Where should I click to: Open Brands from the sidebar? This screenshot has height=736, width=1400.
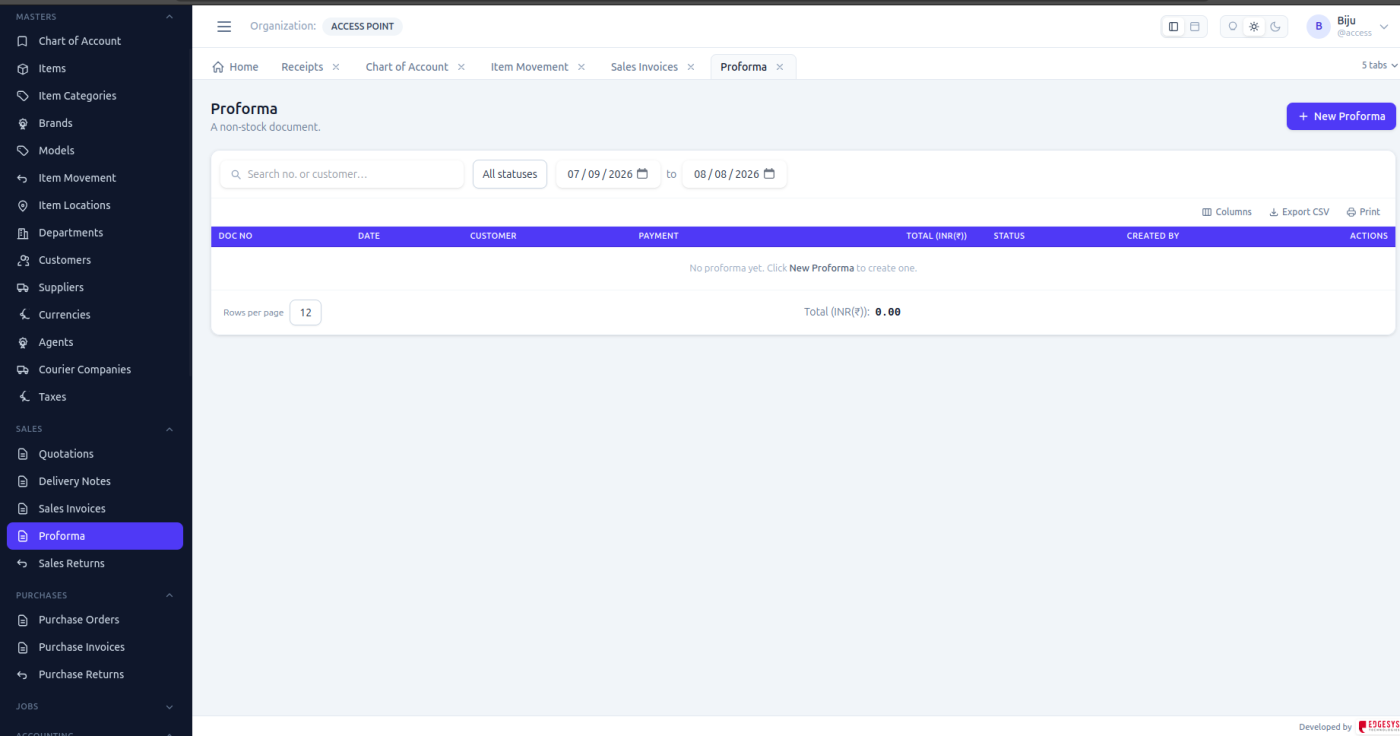(x=95, y=123)
